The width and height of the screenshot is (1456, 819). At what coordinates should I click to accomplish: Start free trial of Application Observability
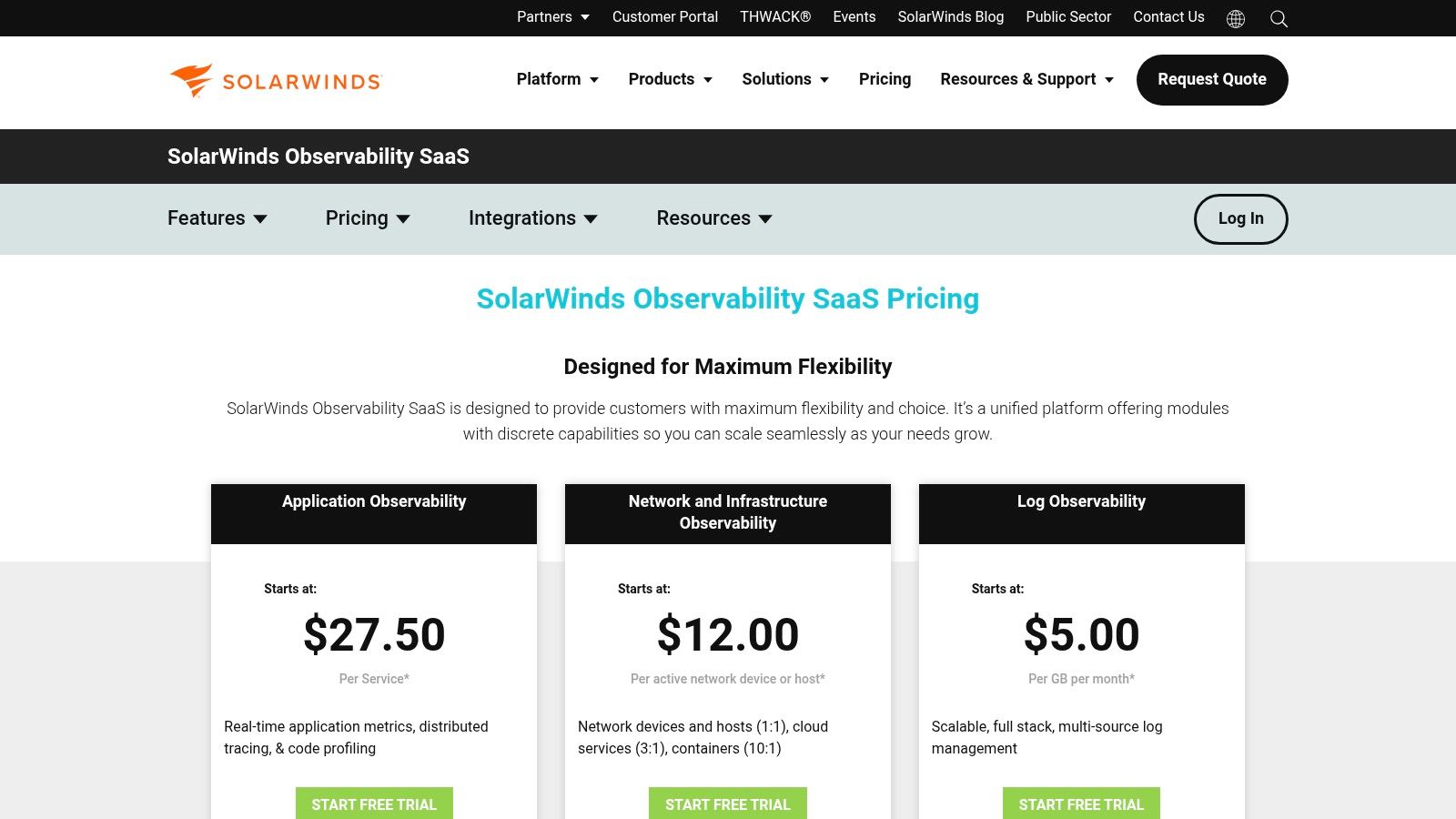374,804
